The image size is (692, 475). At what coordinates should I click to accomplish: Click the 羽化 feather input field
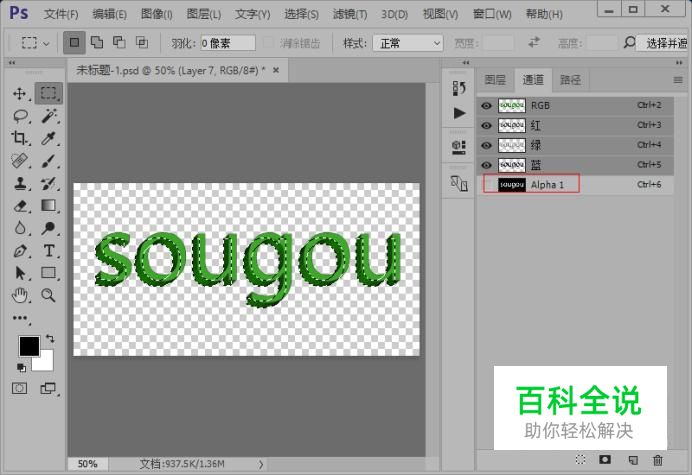pyautogui.click(x=228, y=43)
